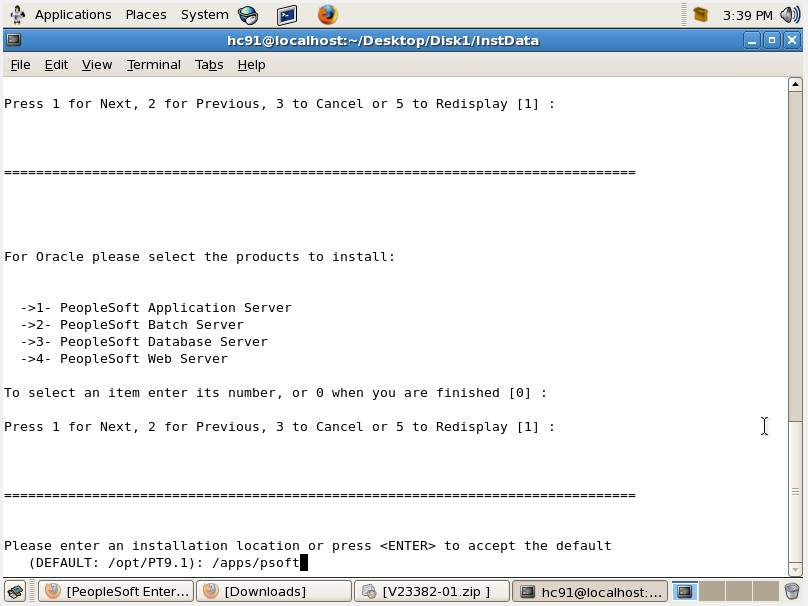Open the Trash applet at bottom right
Image resolution: width=808 pixels, height=606 pixels.
[x=792, y=592]
